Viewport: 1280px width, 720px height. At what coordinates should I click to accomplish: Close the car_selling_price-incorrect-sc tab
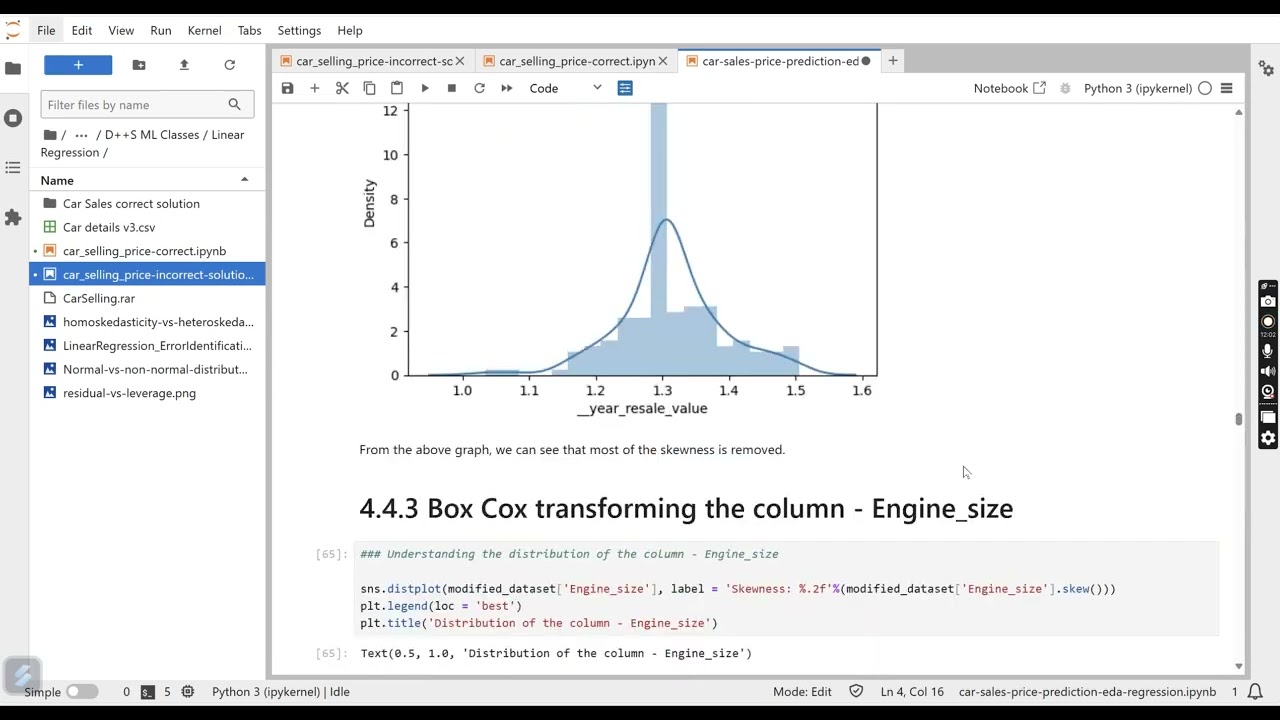pyautogui.click(x=460, y=61)
